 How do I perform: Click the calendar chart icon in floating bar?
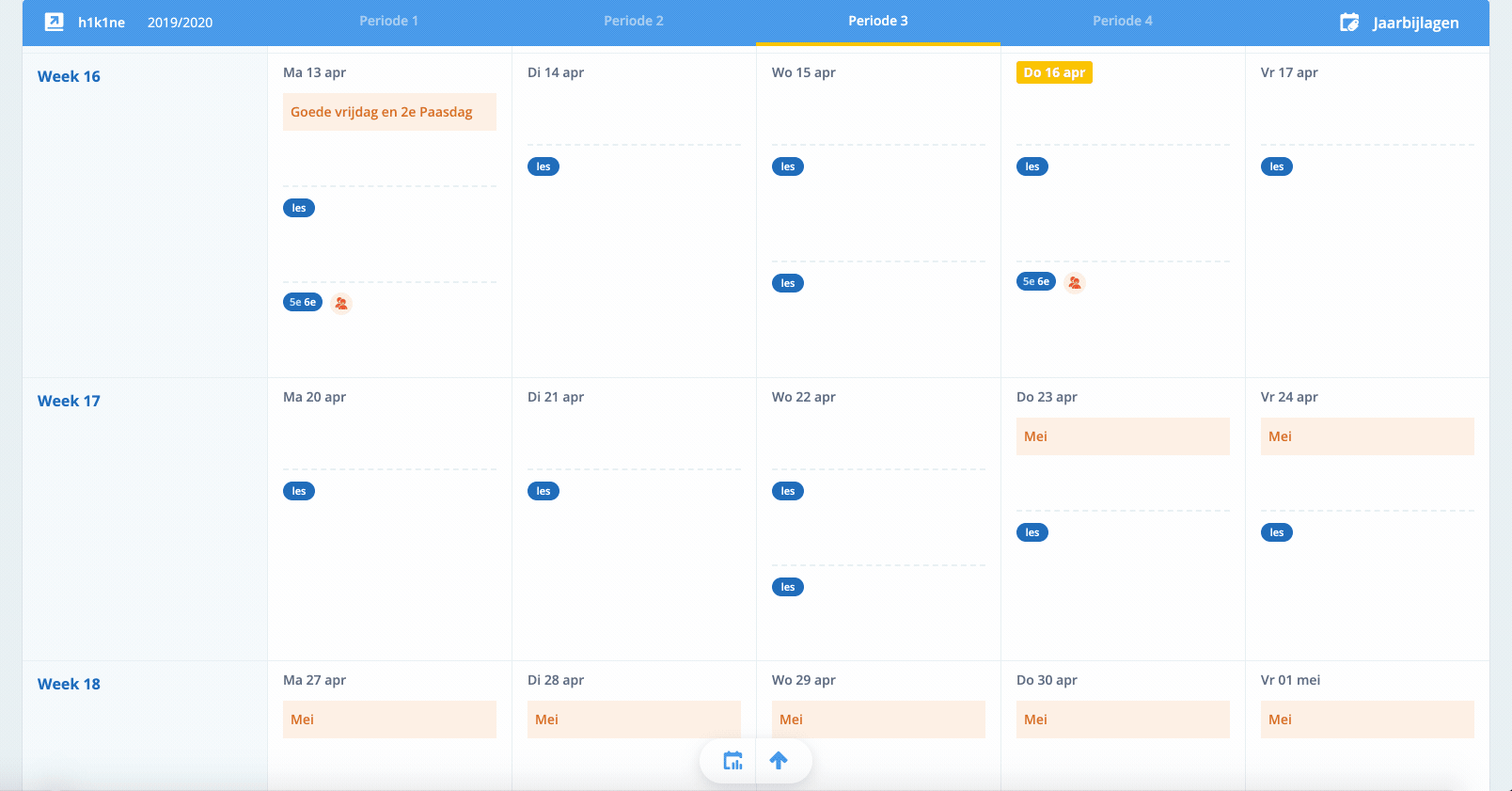[732, 761]
